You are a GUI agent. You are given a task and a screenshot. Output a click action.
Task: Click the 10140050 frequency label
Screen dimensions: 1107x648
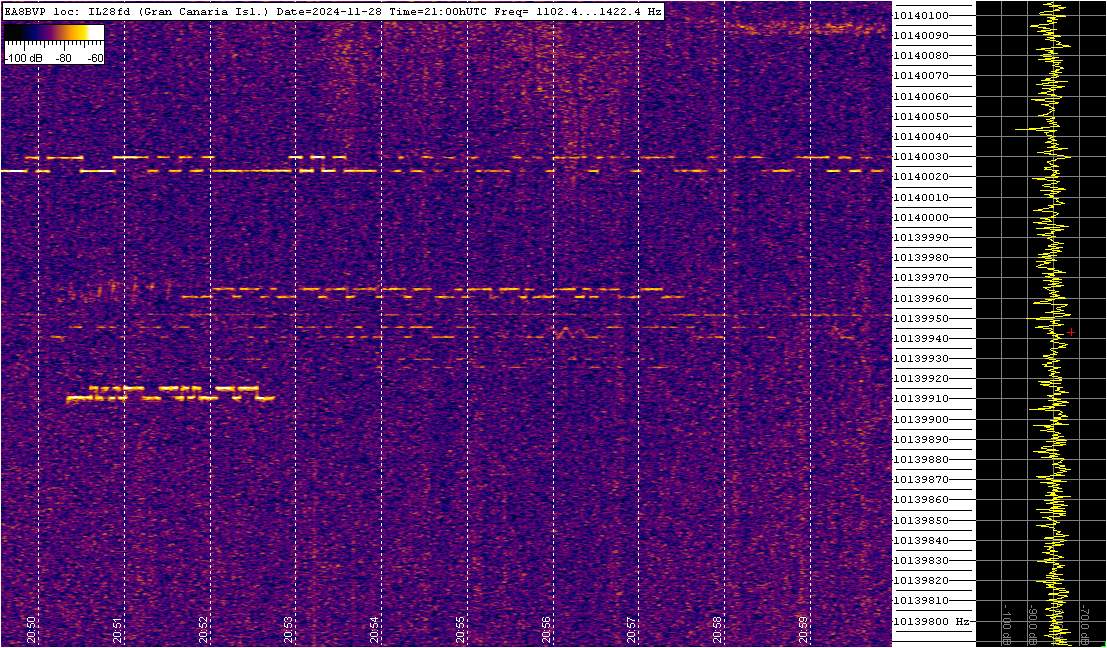(921, 116)
